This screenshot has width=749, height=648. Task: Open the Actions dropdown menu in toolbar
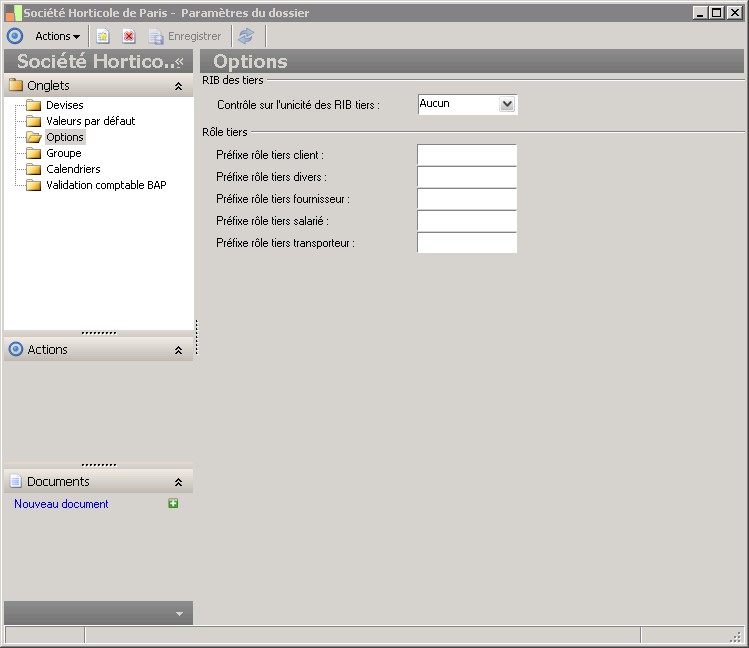58,36
